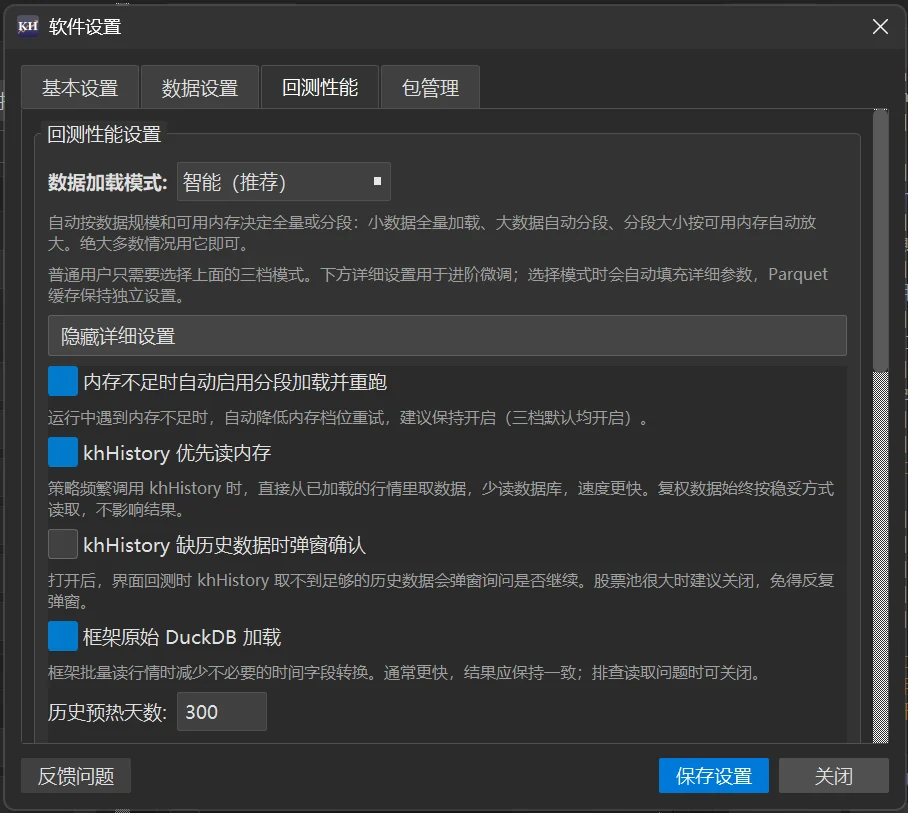Click the 历史预热天数: label

pos(108,712)
